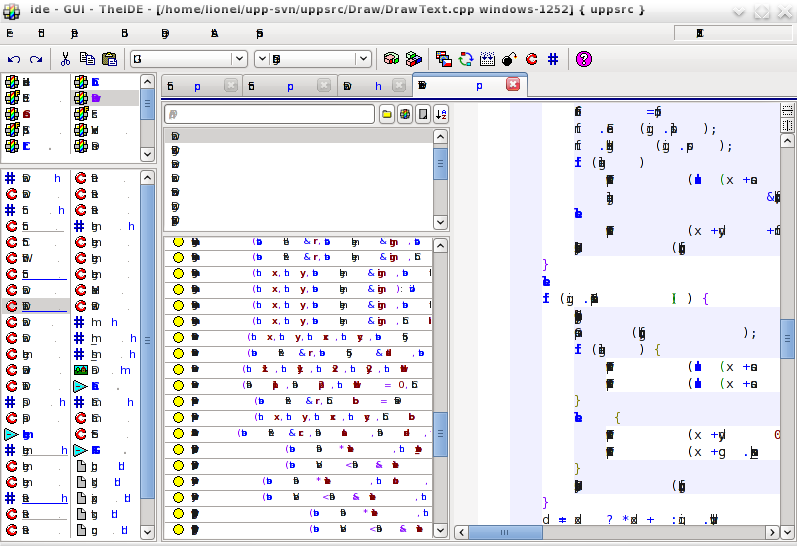Click the Redo arrow in the toolbar

[x=36, y=59]
